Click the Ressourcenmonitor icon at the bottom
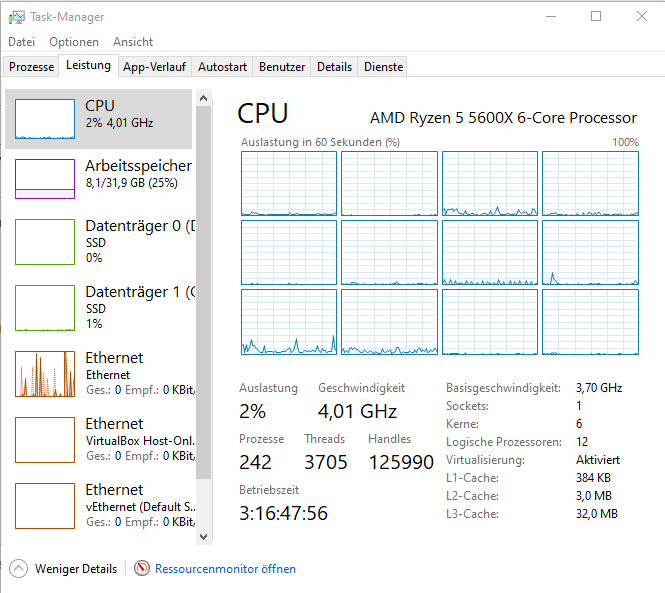This screenshot has height=593, width=665. 142,569
